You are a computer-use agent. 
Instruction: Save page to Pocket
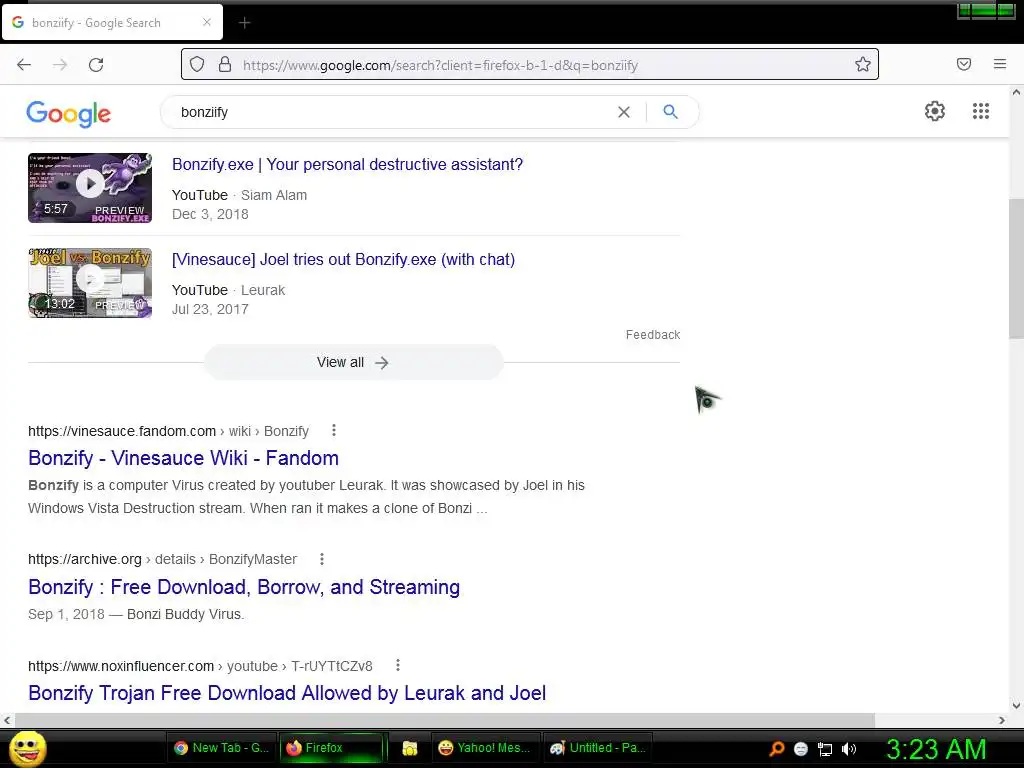[x=964, y=64]
